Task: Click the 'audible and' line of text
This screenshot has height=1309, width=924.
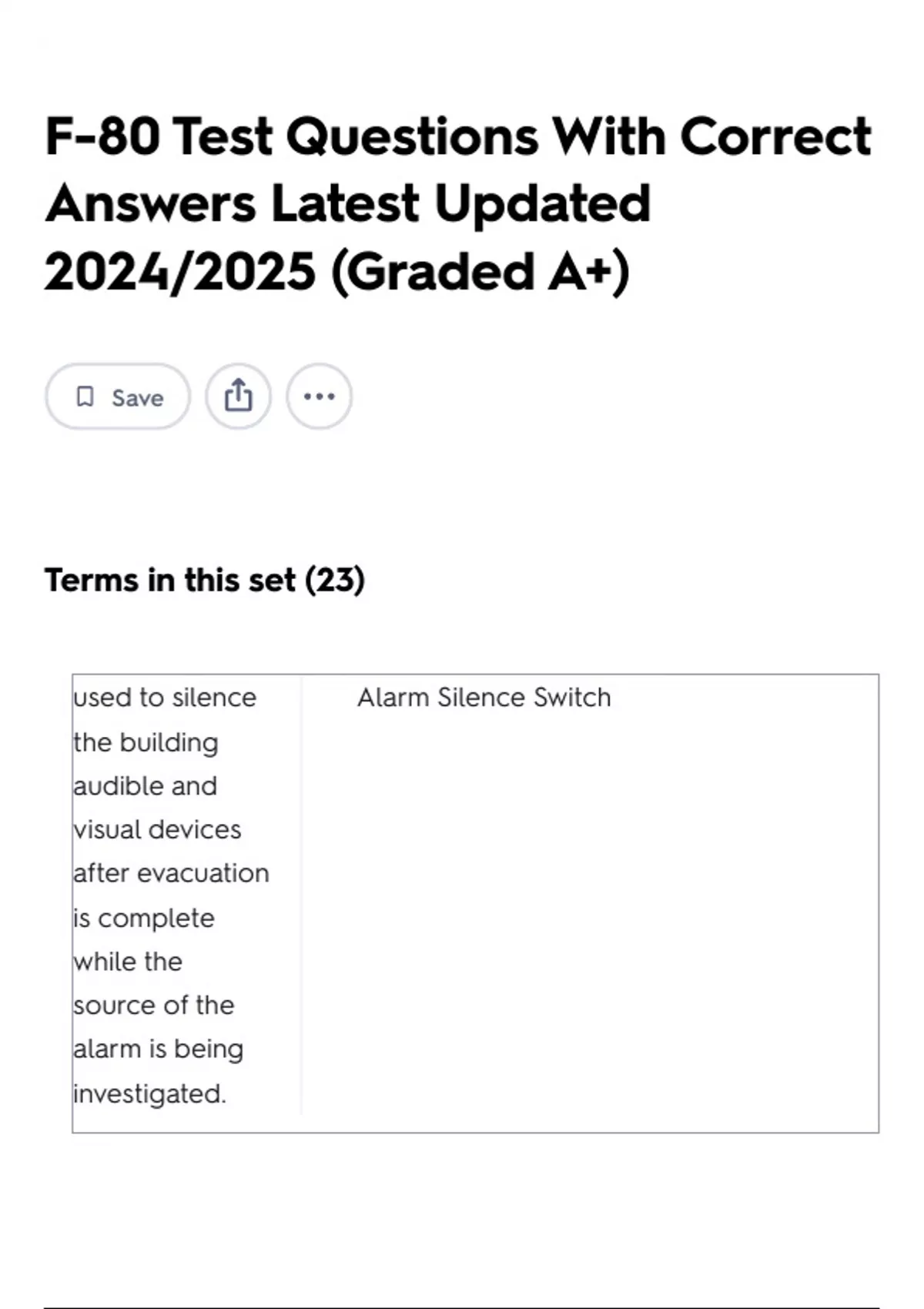Action: click(146, 786)
